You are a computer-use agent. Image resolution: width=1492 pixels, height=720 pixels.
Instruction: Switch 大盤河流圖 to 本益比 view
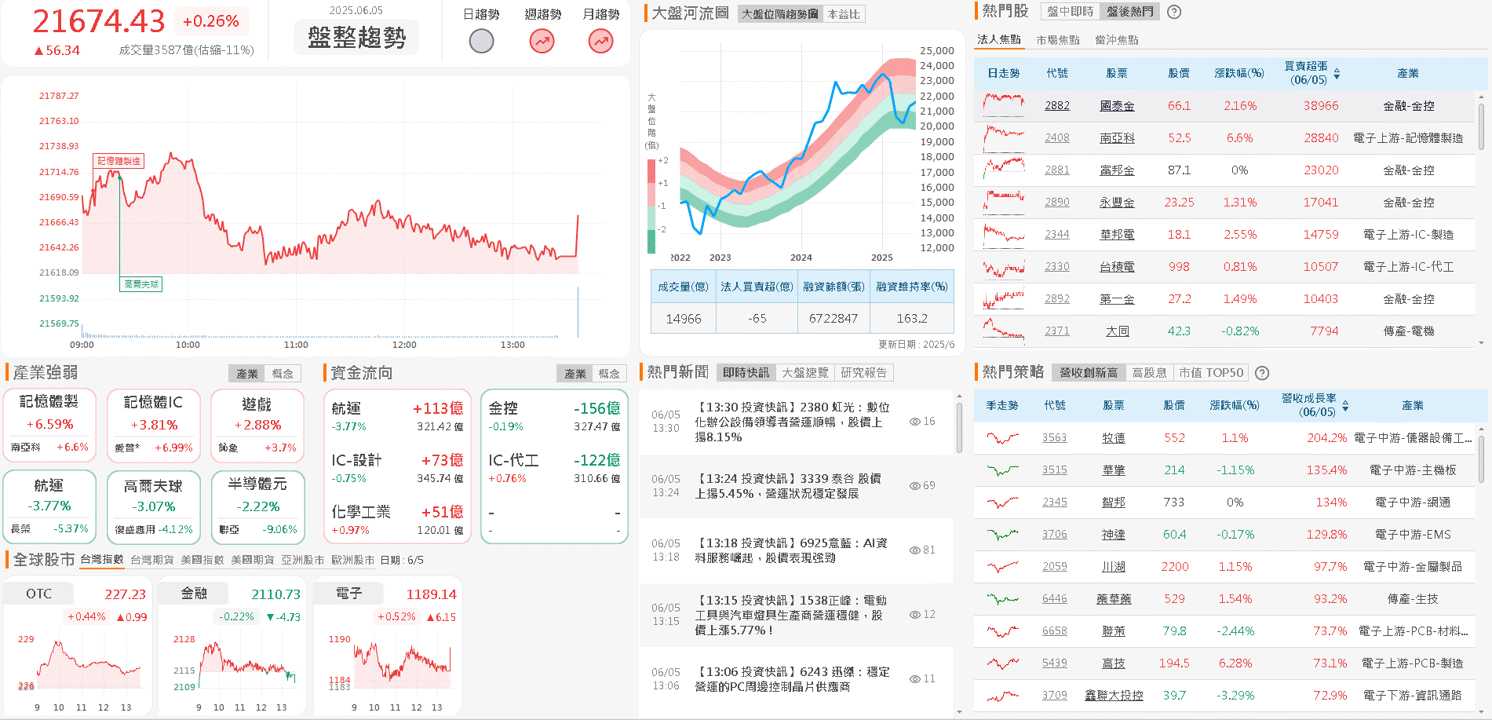pyautogui.click(x=843, y=14)
